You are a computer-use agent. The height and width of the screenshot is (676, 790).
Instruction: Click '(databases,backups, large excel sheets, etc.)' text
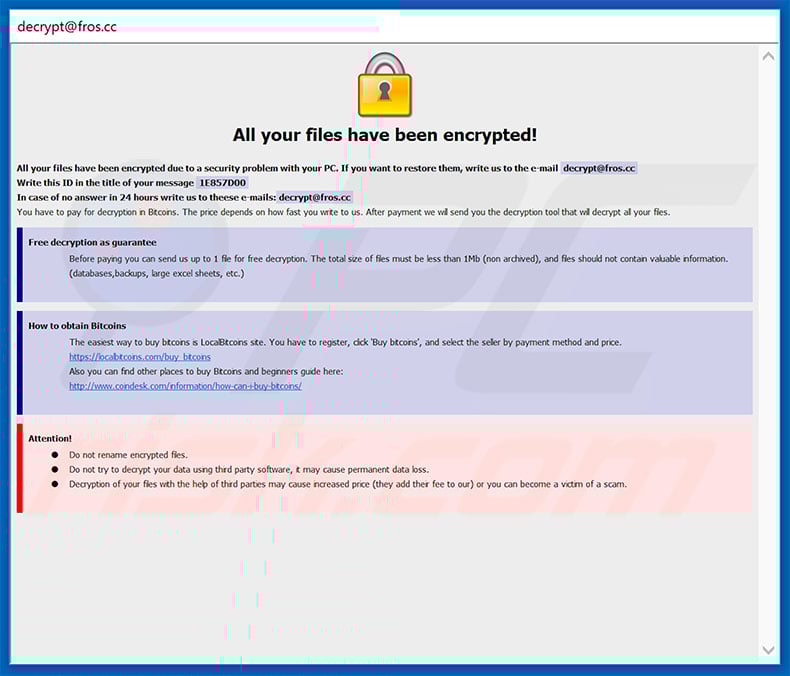[157, 274]
